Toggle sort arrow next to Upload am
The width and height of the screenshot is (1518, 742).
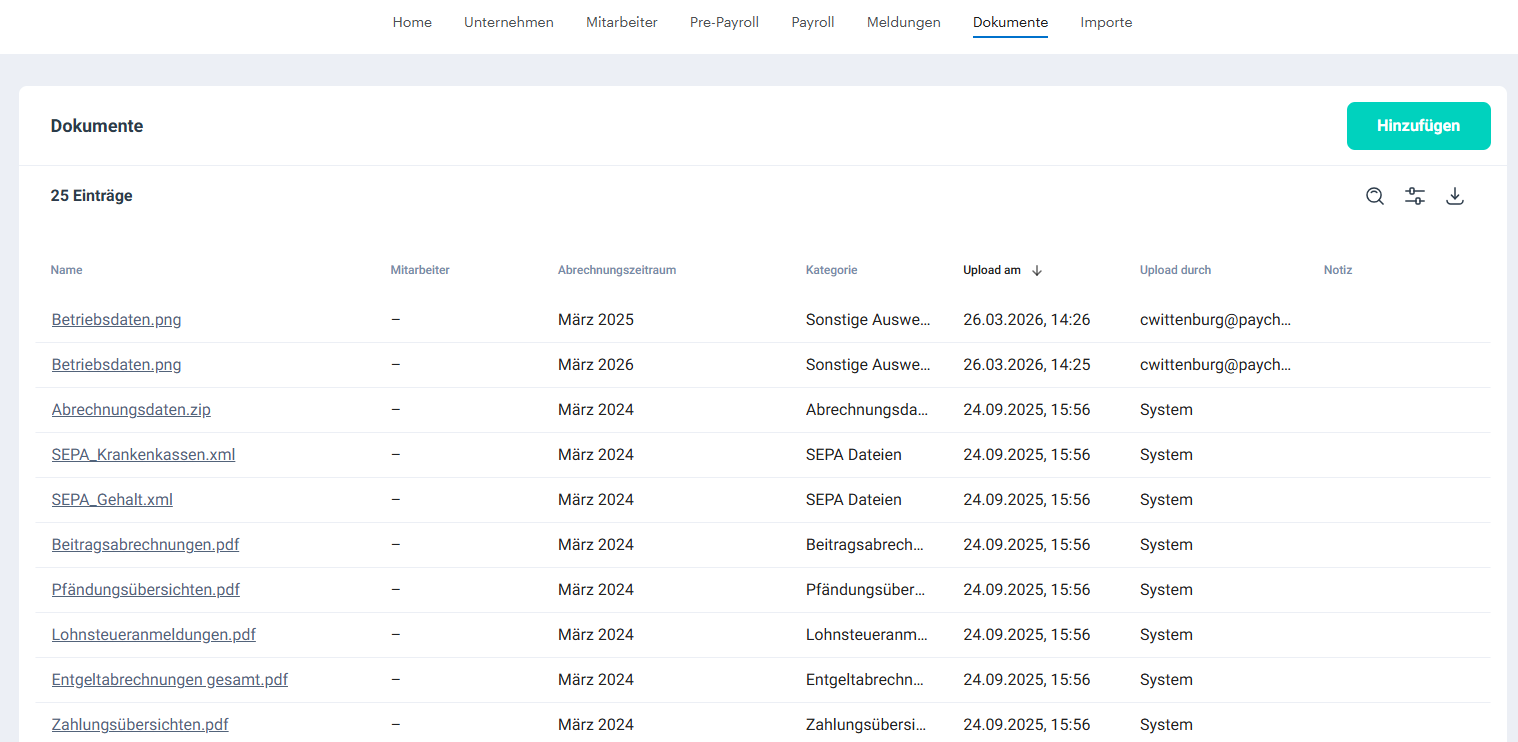(1037, 270)
